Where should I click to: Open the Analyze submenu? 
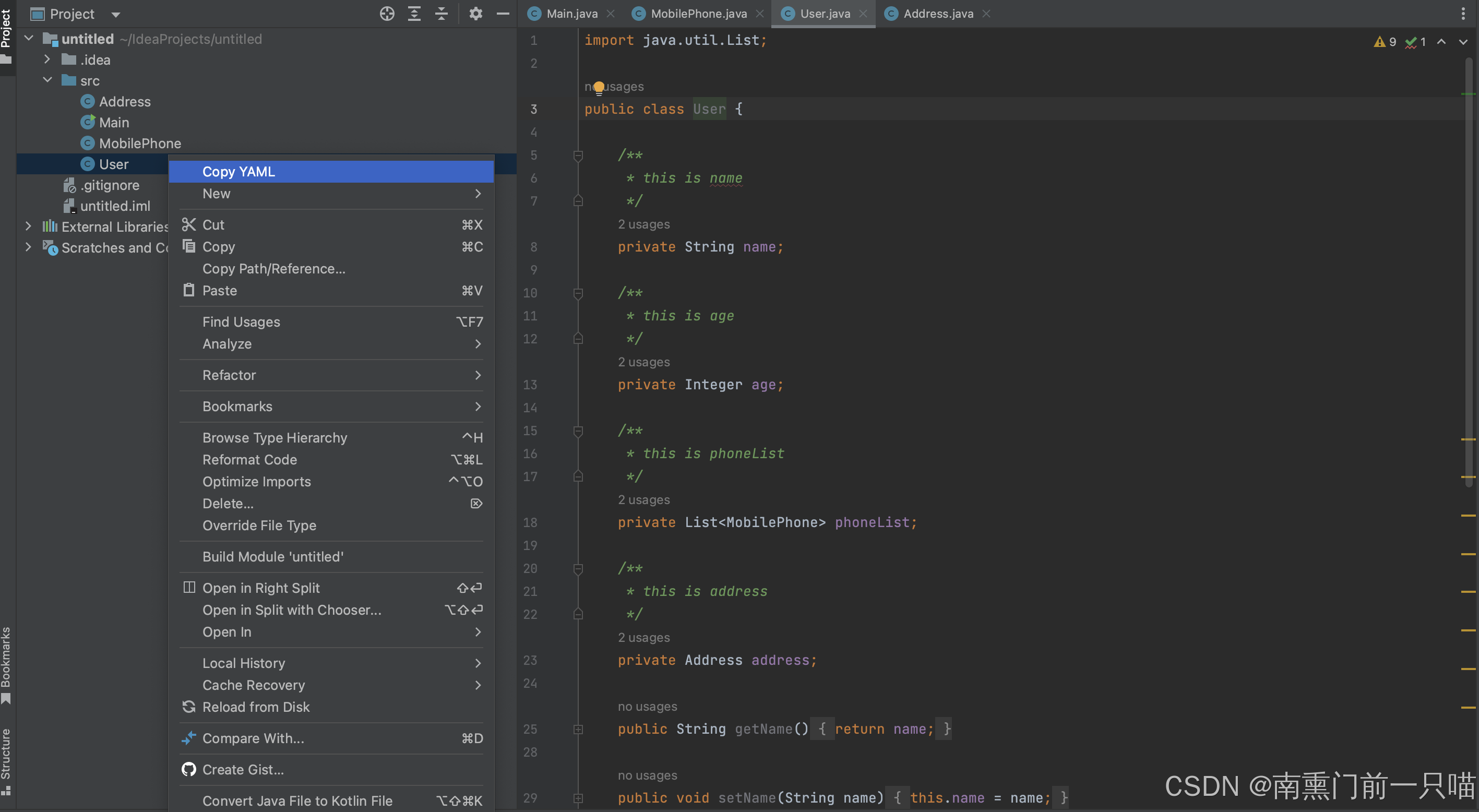click(331, 343)
